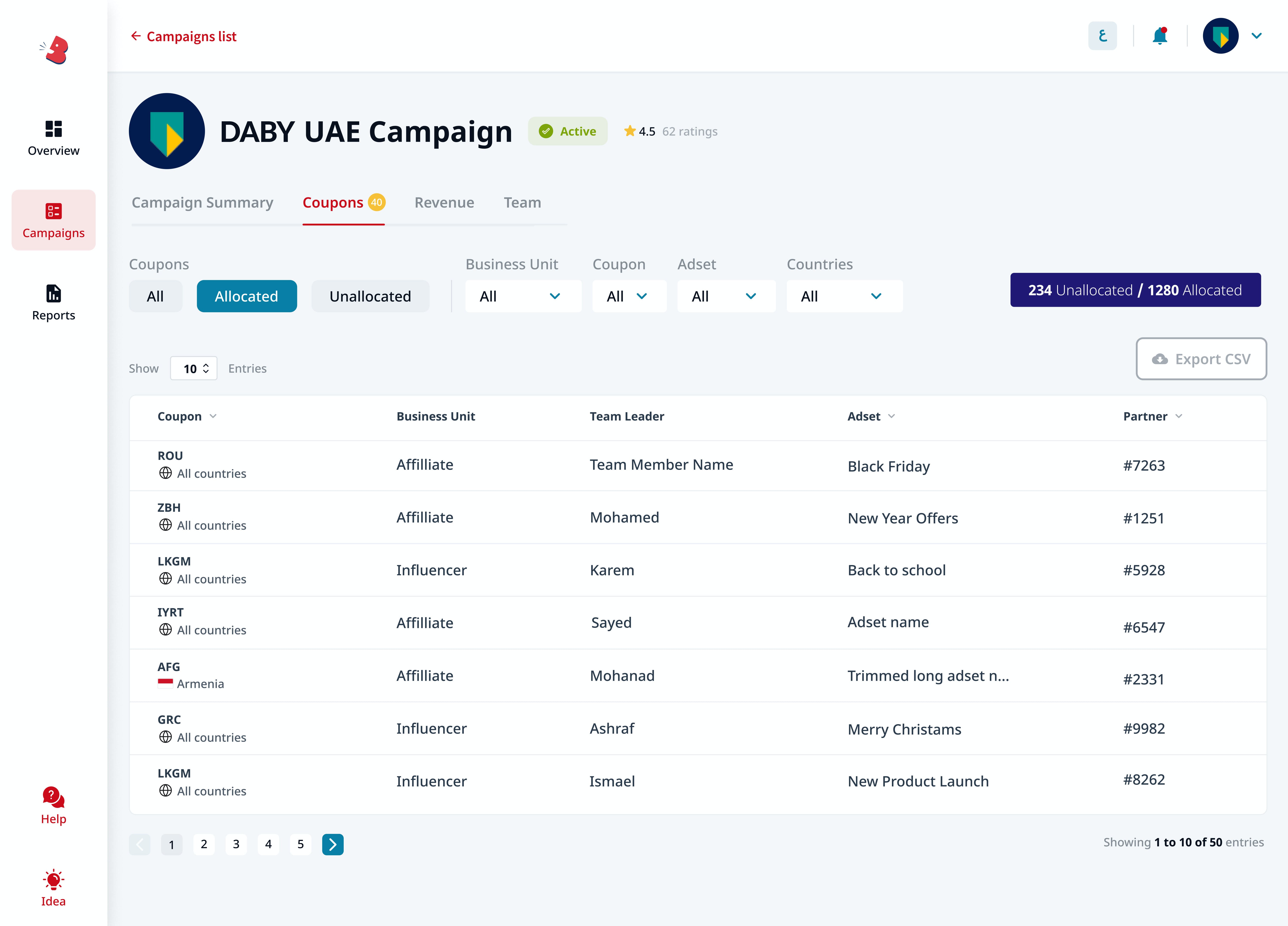Select the All coupons filter
The width and height of the screenshot is (1288, 926).
155,296
